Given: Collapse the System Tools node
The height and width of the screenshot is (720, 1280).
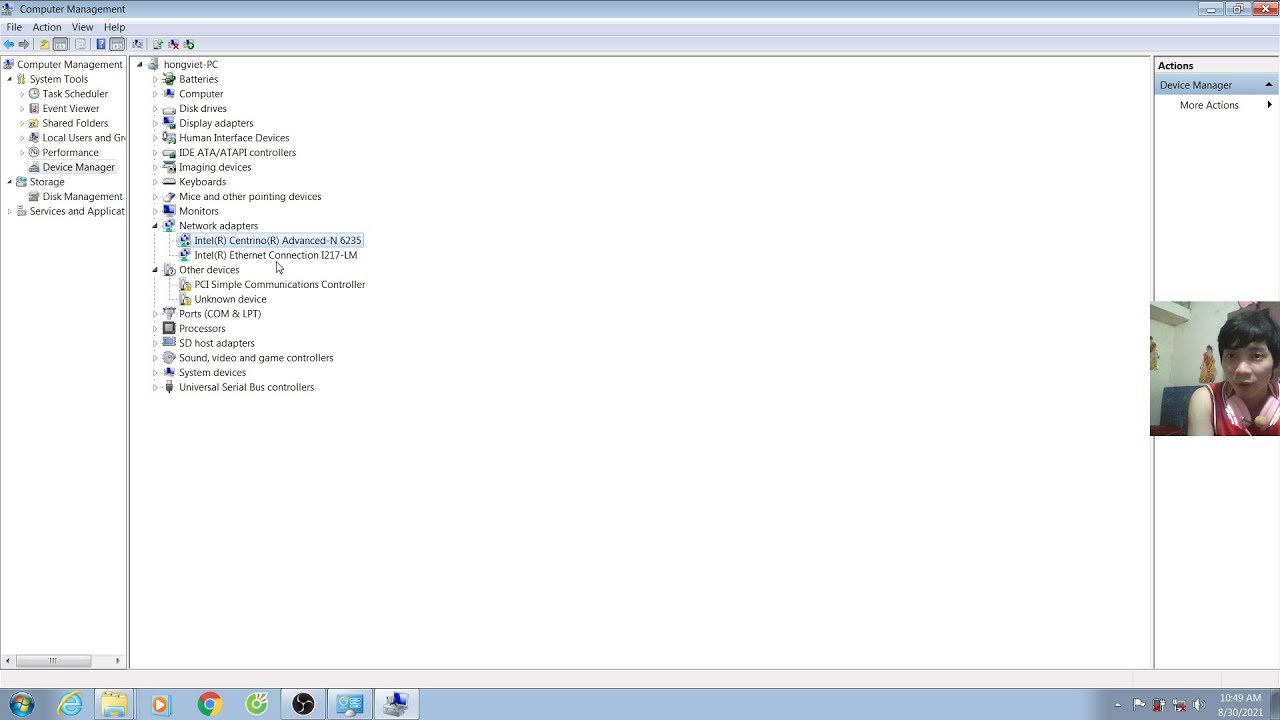Looking at the screenshot, I should pos(9,79).
